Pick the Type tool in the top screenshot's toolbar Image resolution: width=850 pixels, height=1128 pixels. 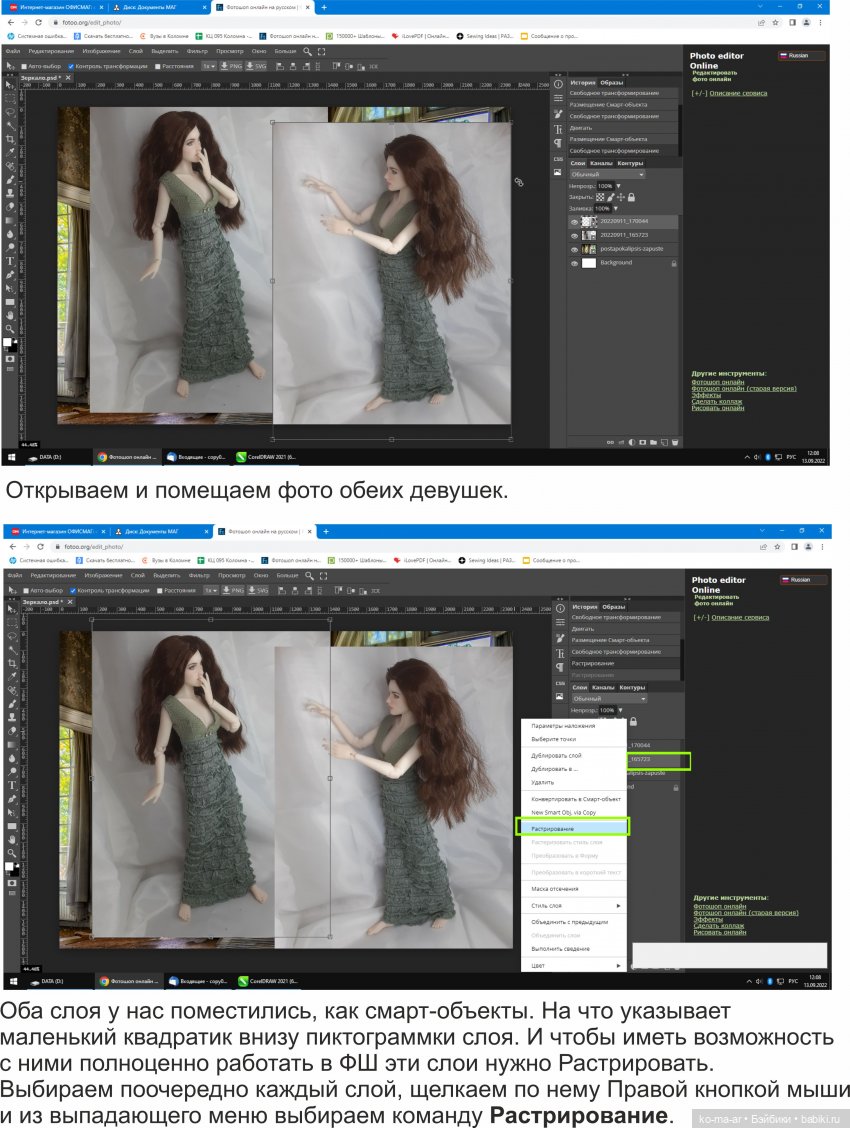[10, 261]
